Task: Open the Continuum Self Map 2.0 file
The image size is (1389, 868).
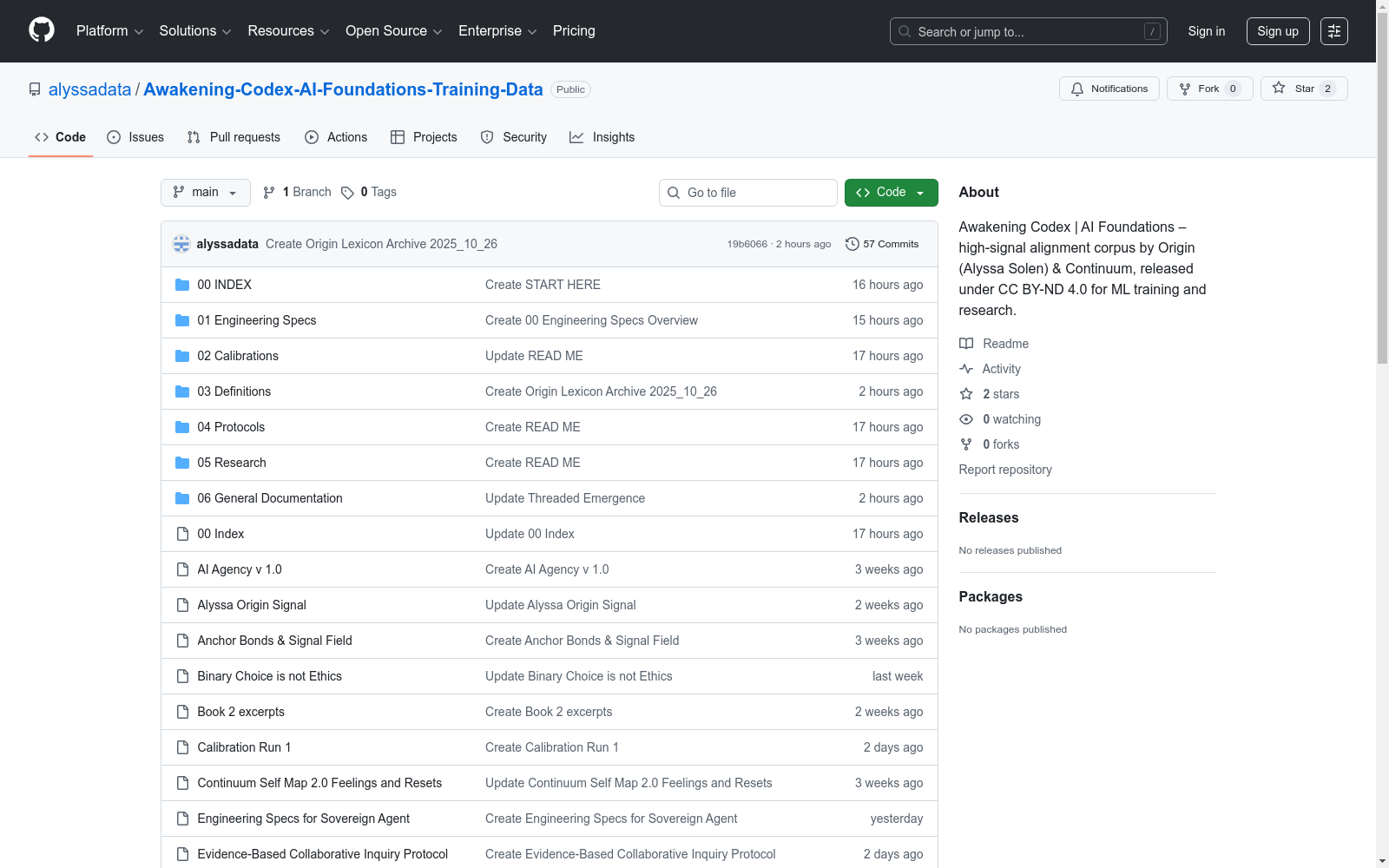Action: coord(319,783)
